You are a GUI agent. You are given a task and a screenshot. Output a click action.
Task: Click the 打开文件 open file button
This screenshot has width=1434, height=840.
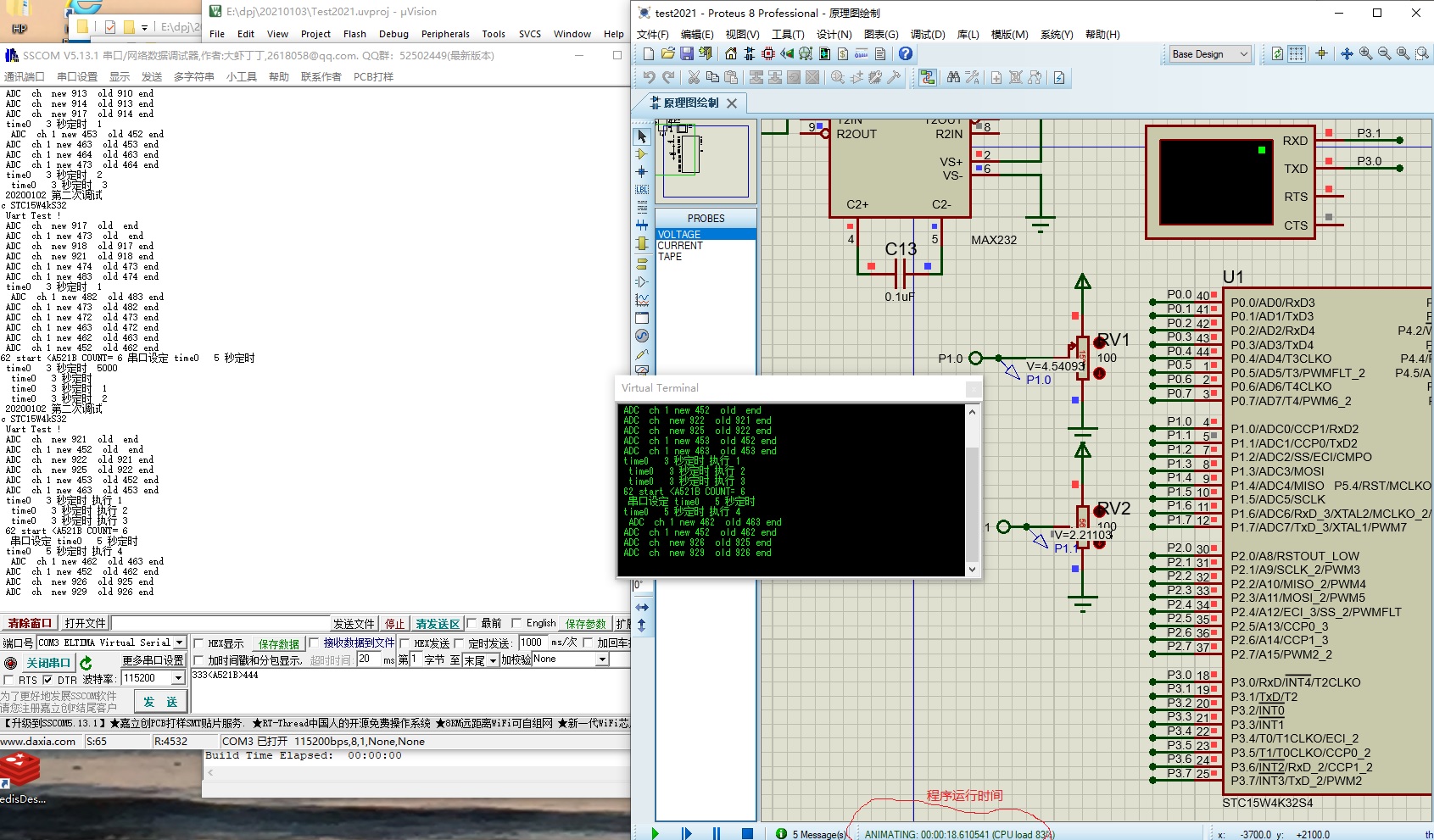[86, 623]
